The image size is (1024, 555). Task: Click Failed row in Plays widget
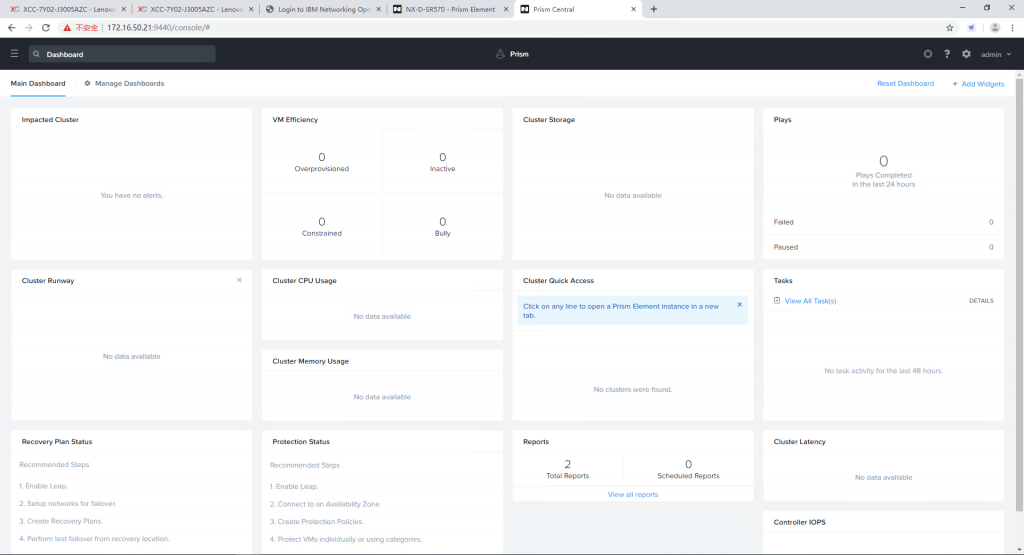(x=884, y=222)
